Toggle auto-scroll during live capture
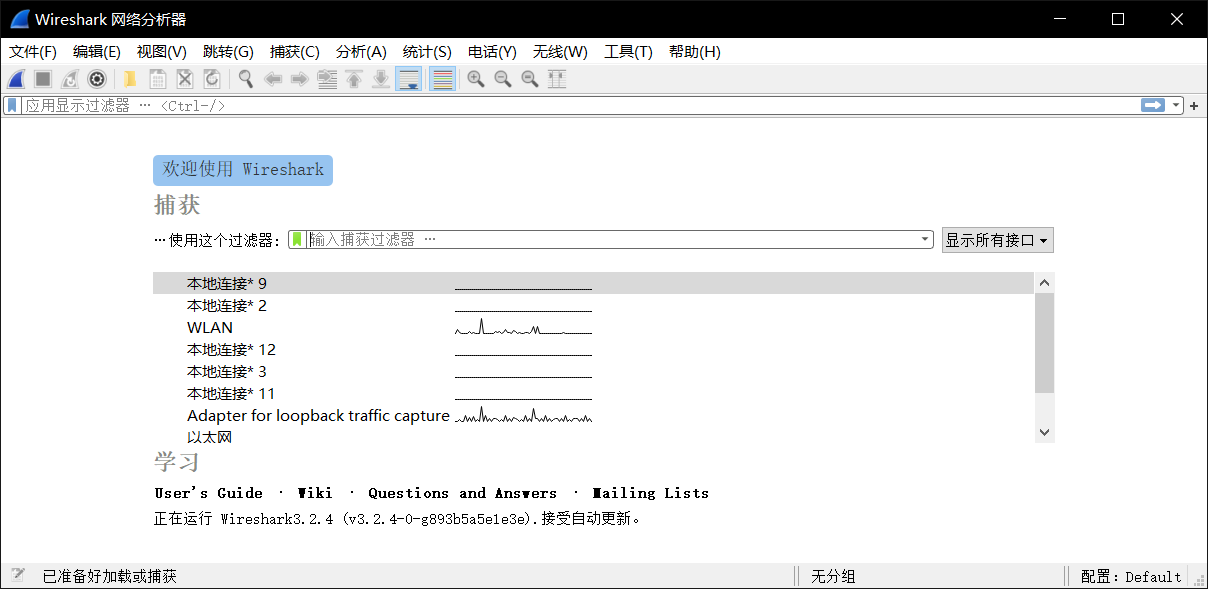1208x589 pixels. pyautogui.click(x=408, y=79)
